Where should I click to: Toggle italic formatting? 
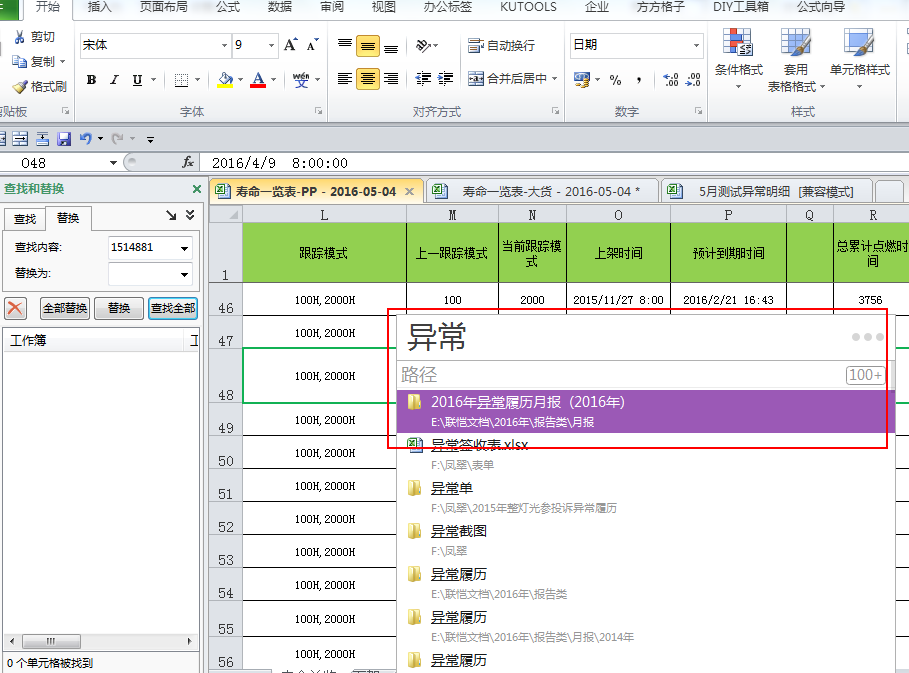pyautogui.click(x=114, y=80)
